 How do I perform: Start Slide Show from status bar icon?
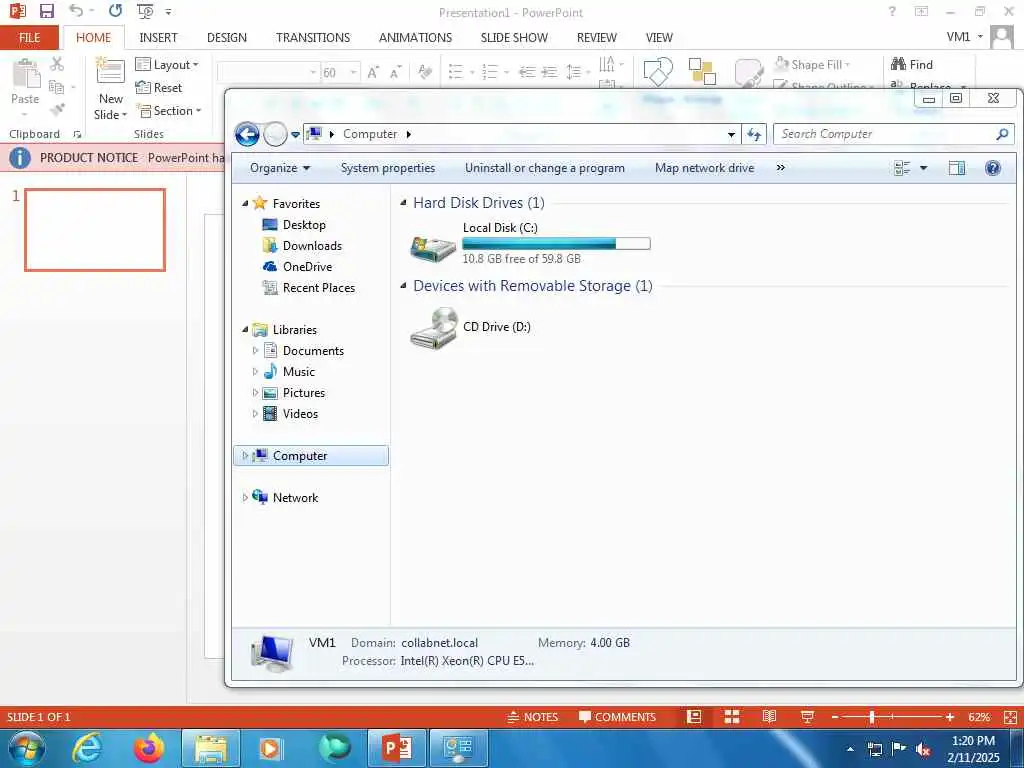coord(807,717)
